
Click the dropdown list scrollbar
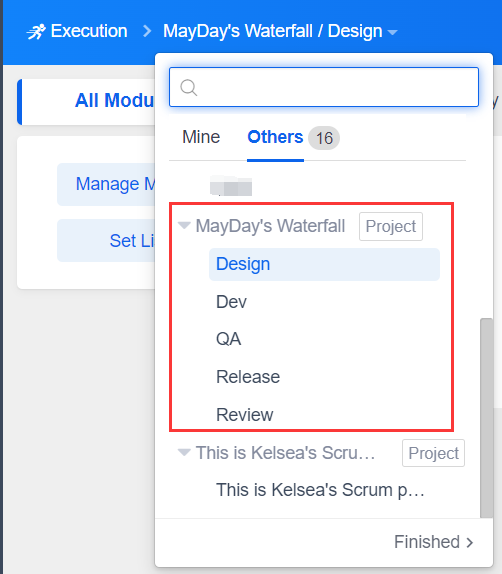(x=486, y=418)
